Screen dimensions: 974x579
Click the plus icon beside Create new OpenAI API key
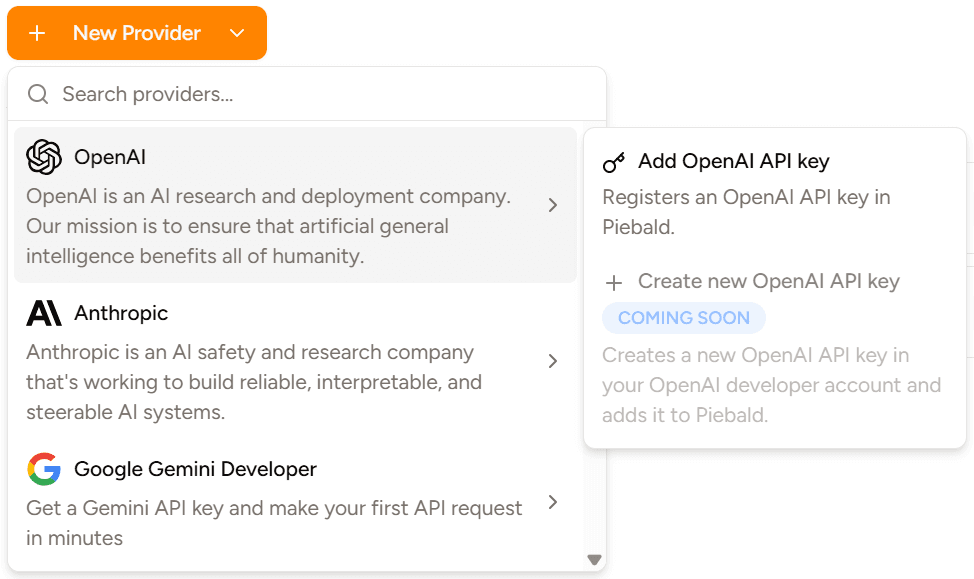pos(615,282)
